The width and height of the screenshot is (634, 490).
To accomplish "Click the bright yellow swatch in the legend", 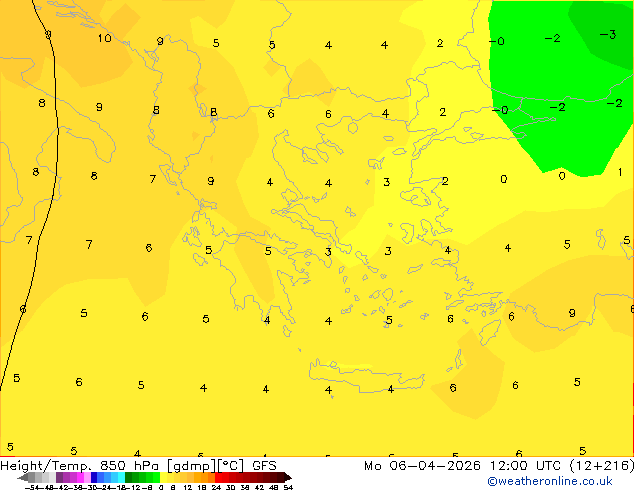I will click(163, 477).
